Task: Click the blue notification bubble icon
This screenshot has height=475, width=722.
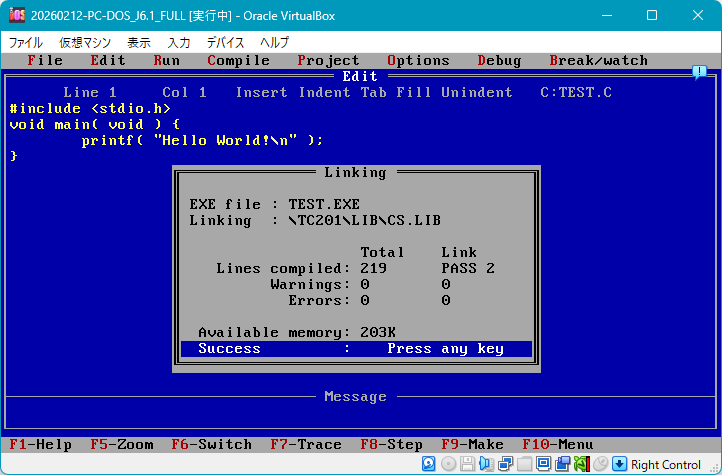Action: [x=699, y=72]
